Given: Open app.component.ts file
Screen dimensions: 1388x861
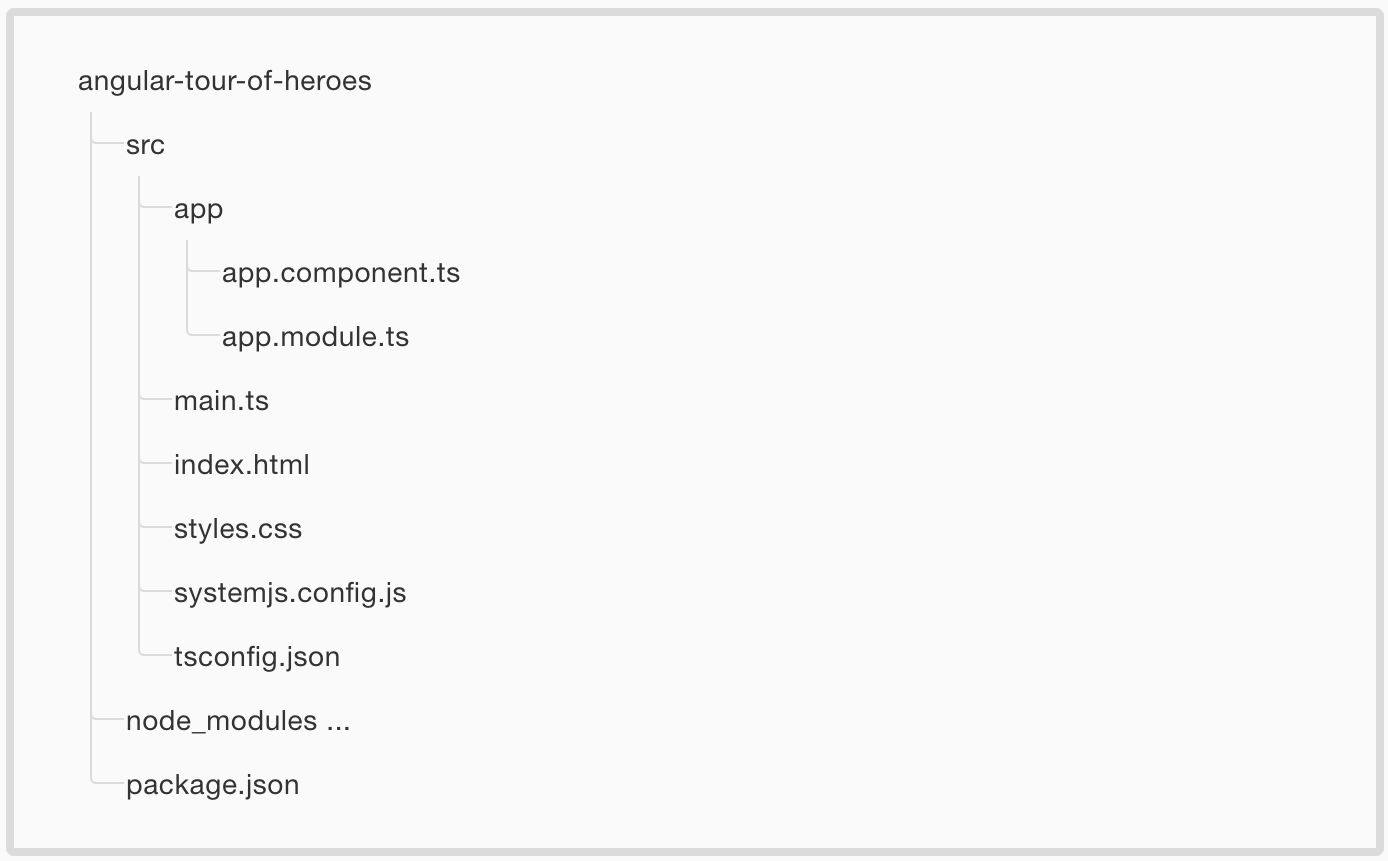Looking at the screenshot, I should tap(341, 273).
